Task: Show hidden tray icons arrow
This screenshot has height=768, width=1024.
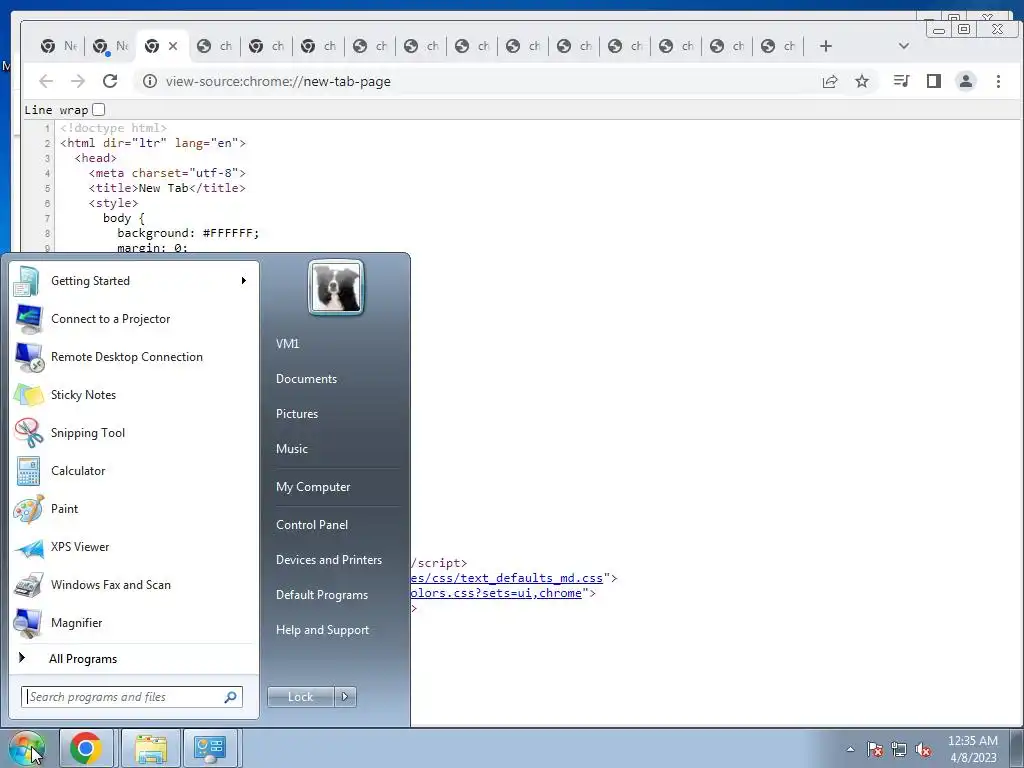Action: [850, 749]
